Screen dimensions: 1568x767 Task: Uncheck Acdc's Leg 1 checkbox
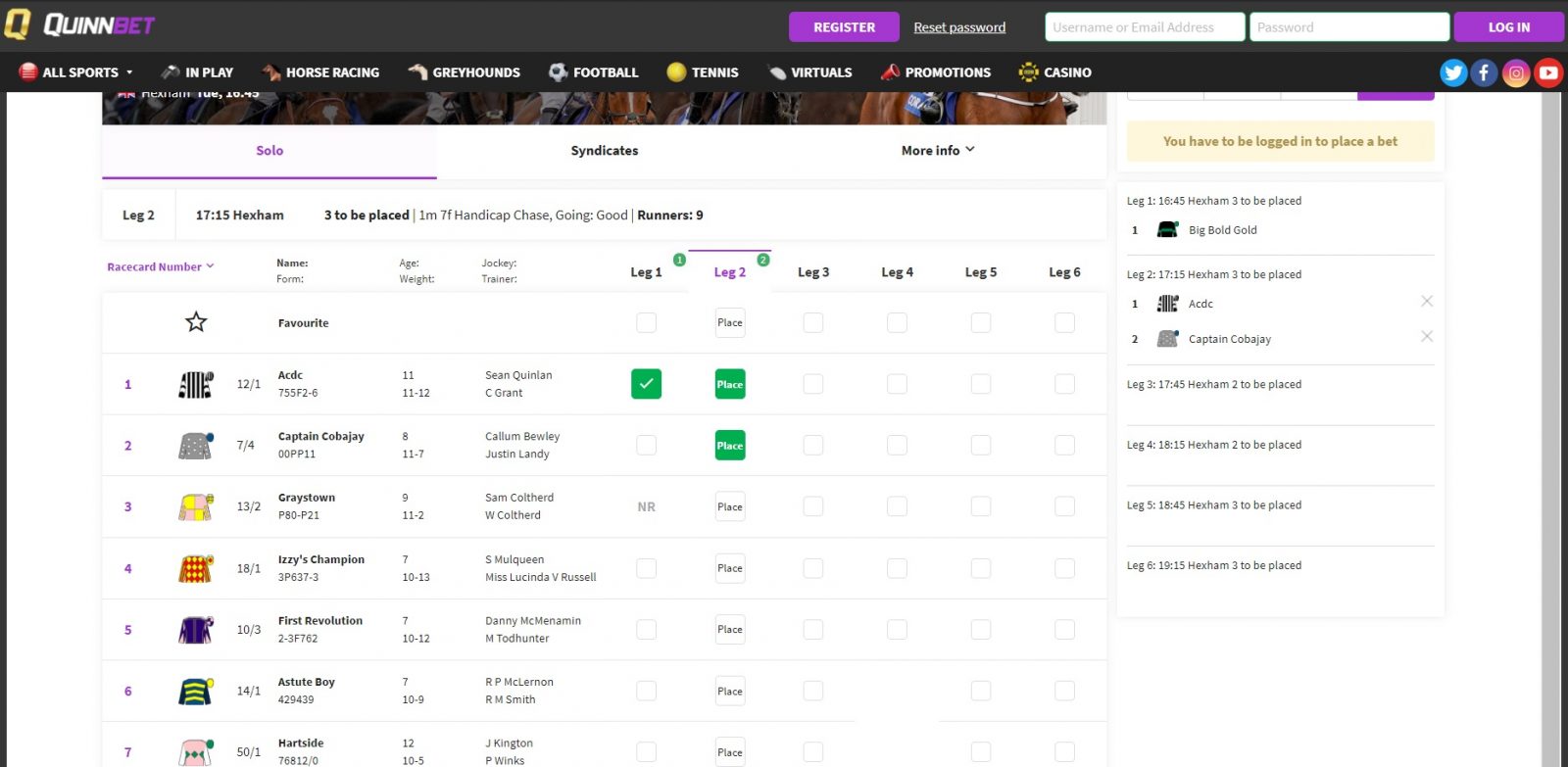(646, 384)
